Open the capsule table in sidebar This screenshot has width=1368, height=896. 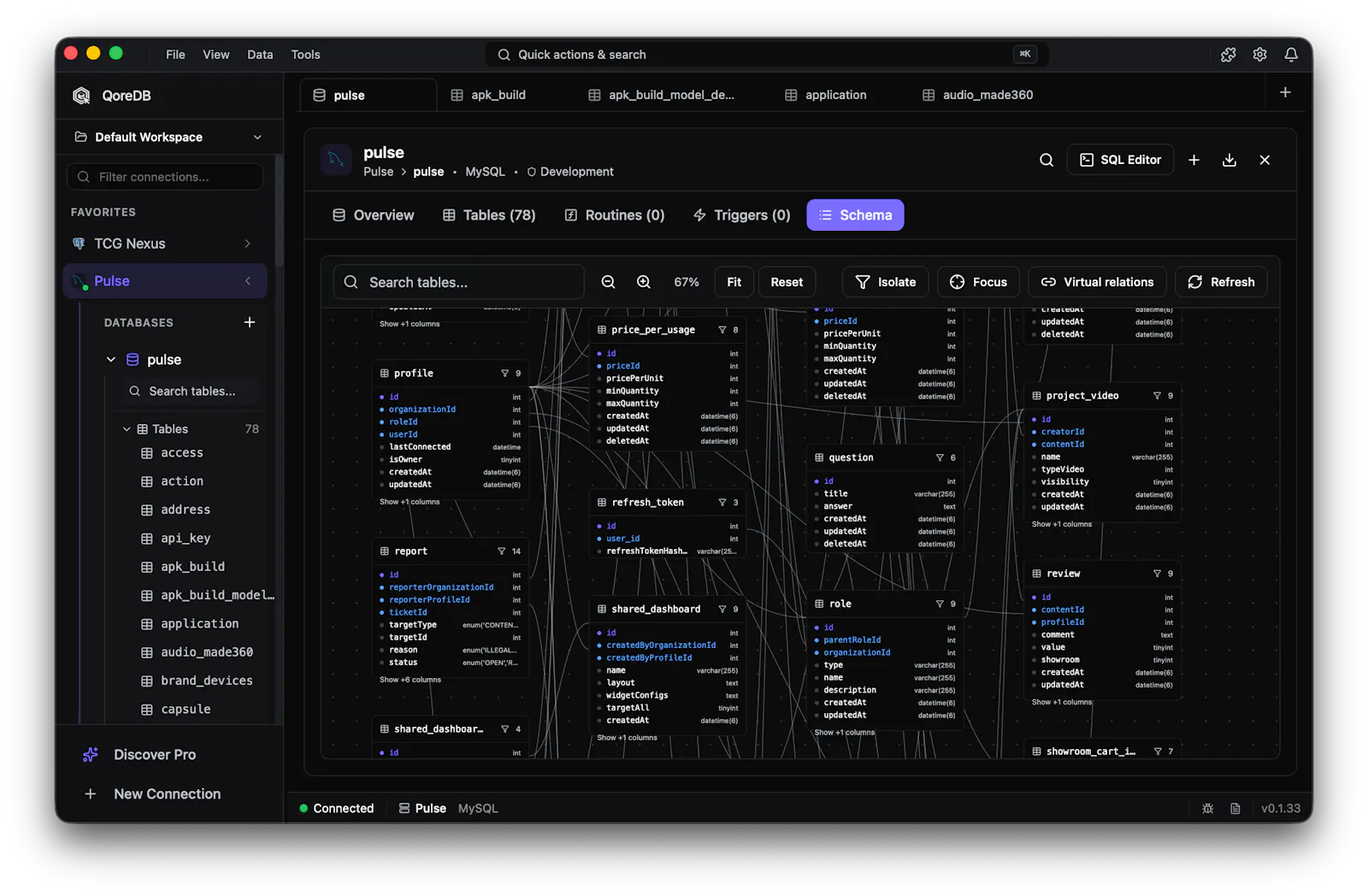[186, 710]
